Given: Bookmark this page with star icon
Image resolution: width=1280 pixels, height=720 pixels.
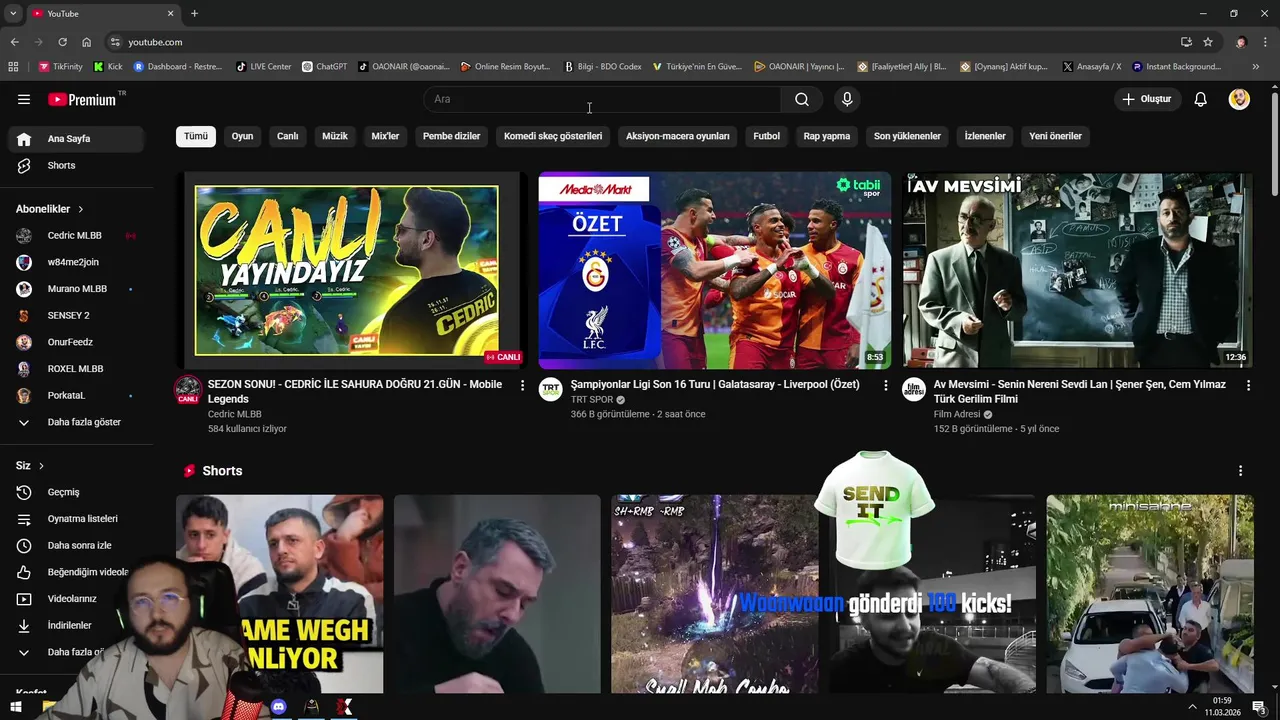Looking at the screenshot, I should [x=1208, y=42].
